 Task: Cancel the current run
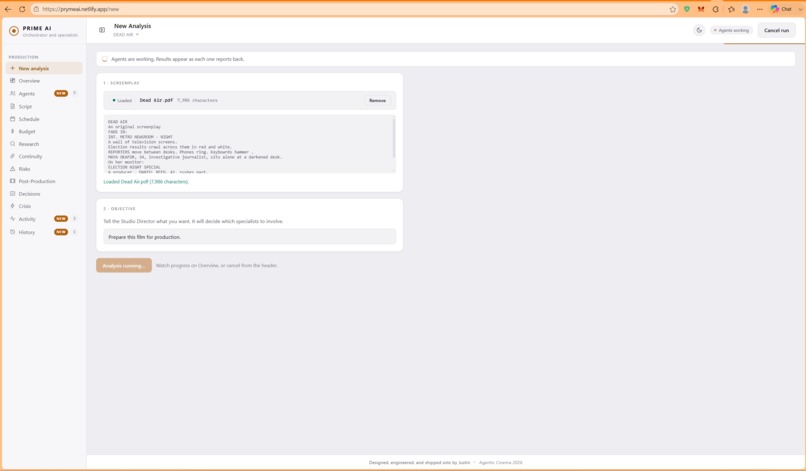pyautogui.click(x=776, y=30)
